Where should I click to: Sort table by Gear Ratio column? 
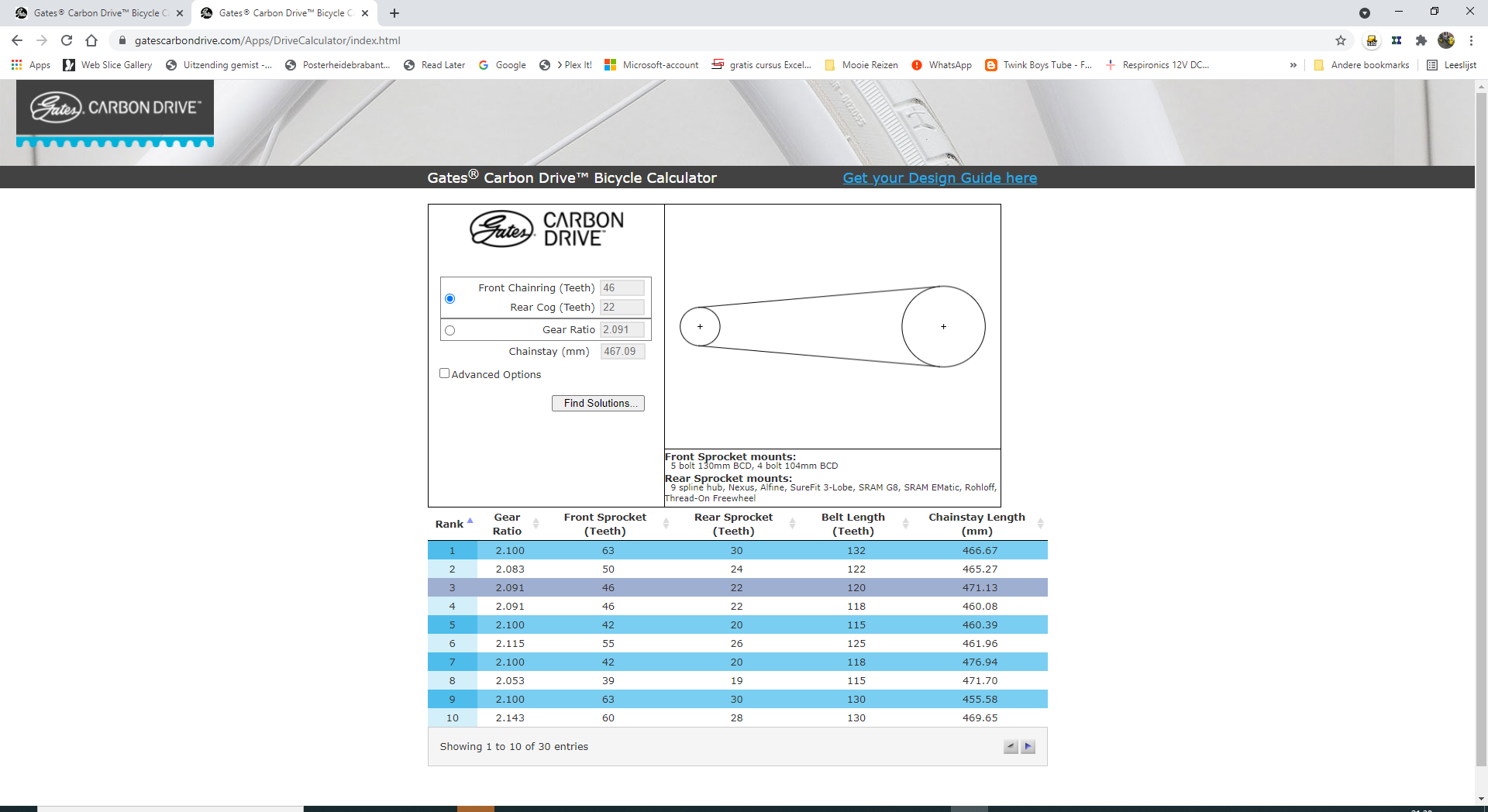[508, 524]
